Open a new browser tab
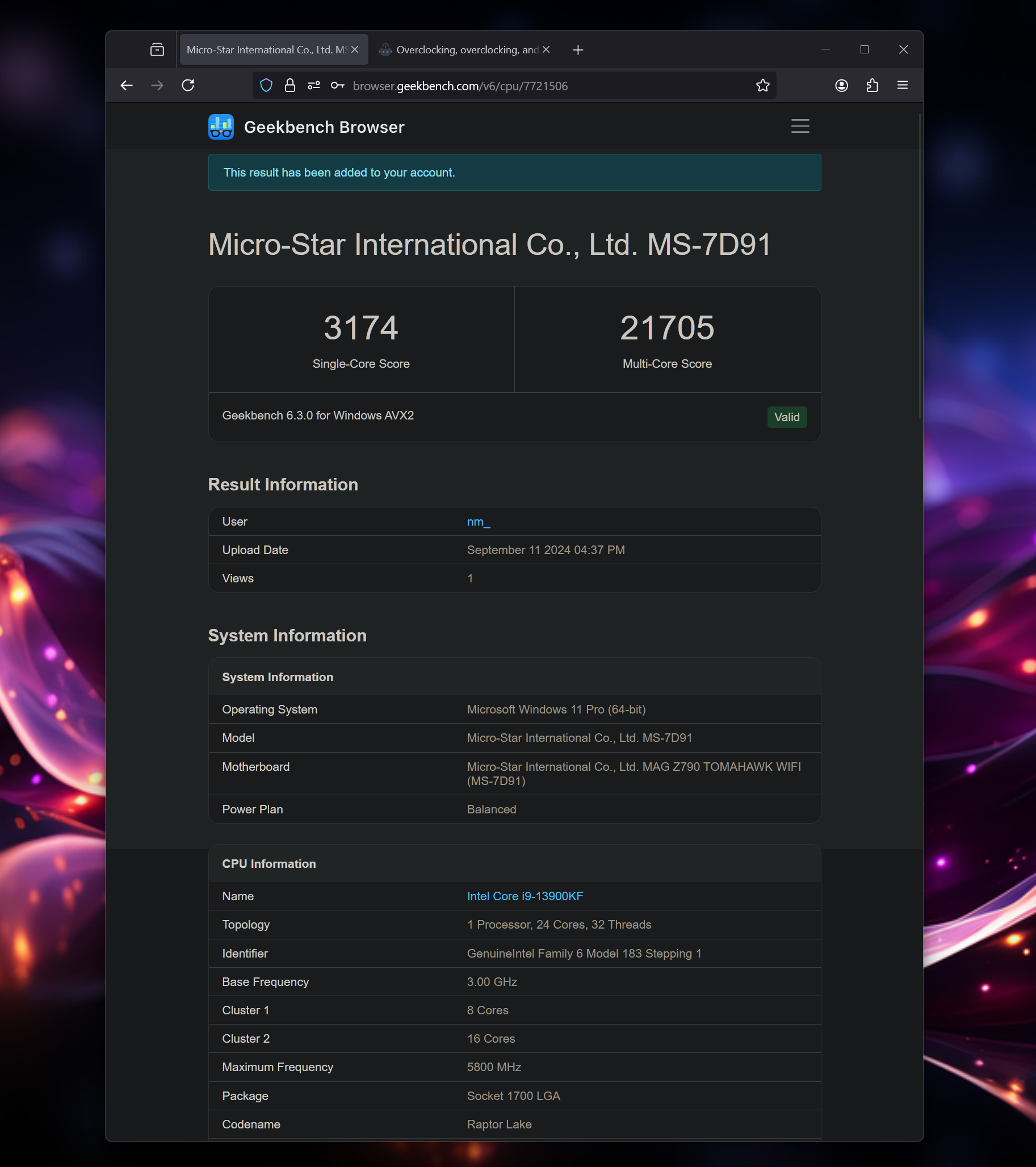Image resolution: width=1036 pixels, height=1167 pixels. pos(578,51)
